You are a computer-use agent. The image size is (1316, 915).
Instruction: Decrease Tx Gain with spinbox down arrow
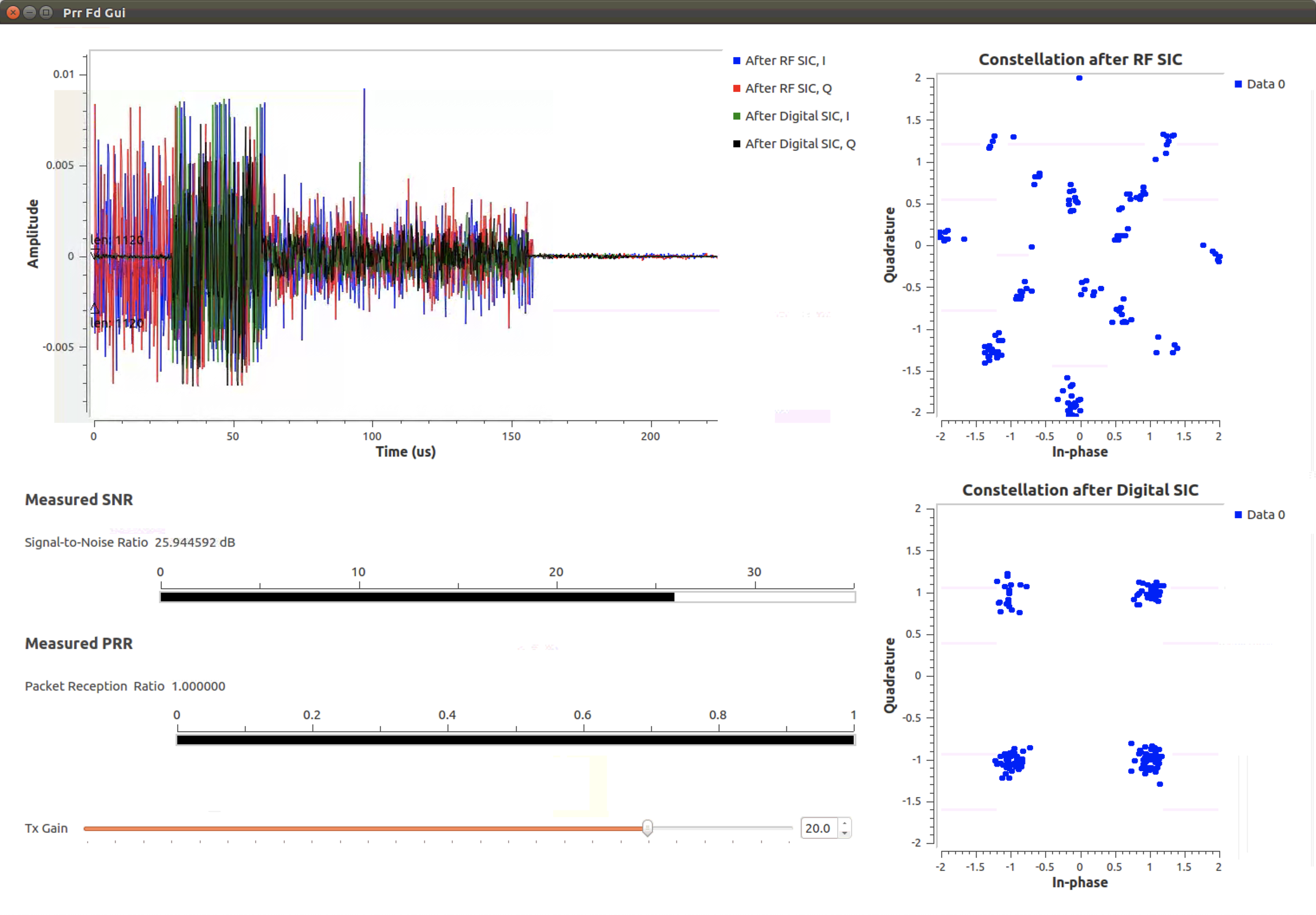[844, 833]
